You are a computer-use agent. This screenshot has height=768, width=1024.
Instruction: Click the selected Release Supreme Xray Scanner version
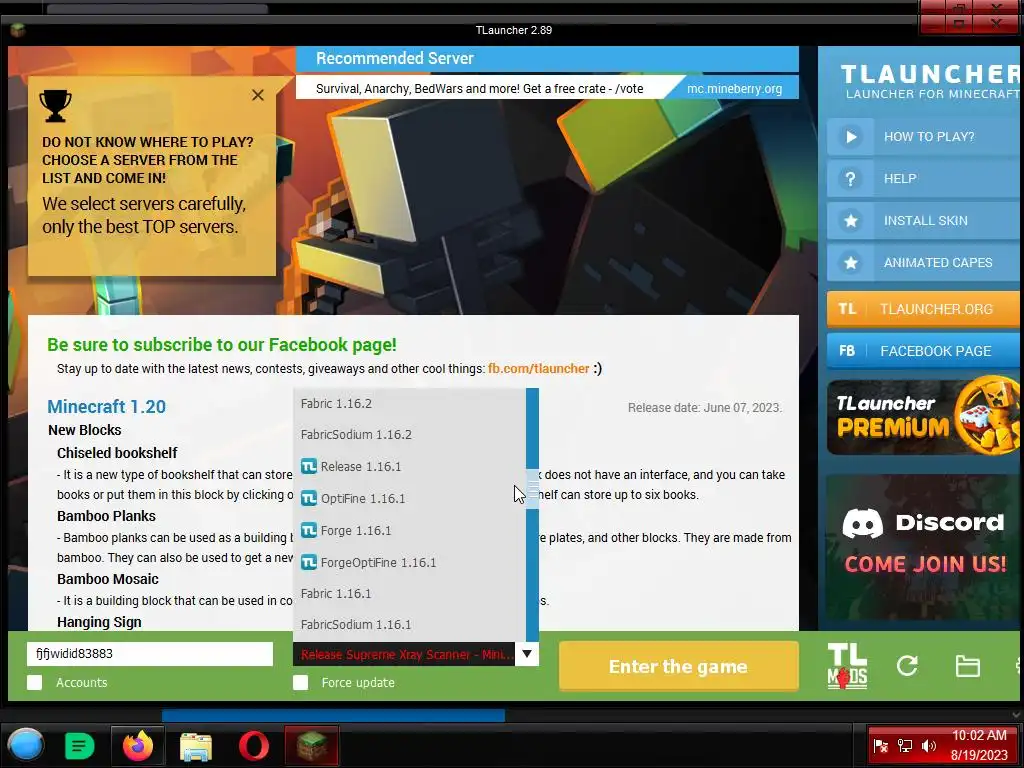click(x=404, y=654)
